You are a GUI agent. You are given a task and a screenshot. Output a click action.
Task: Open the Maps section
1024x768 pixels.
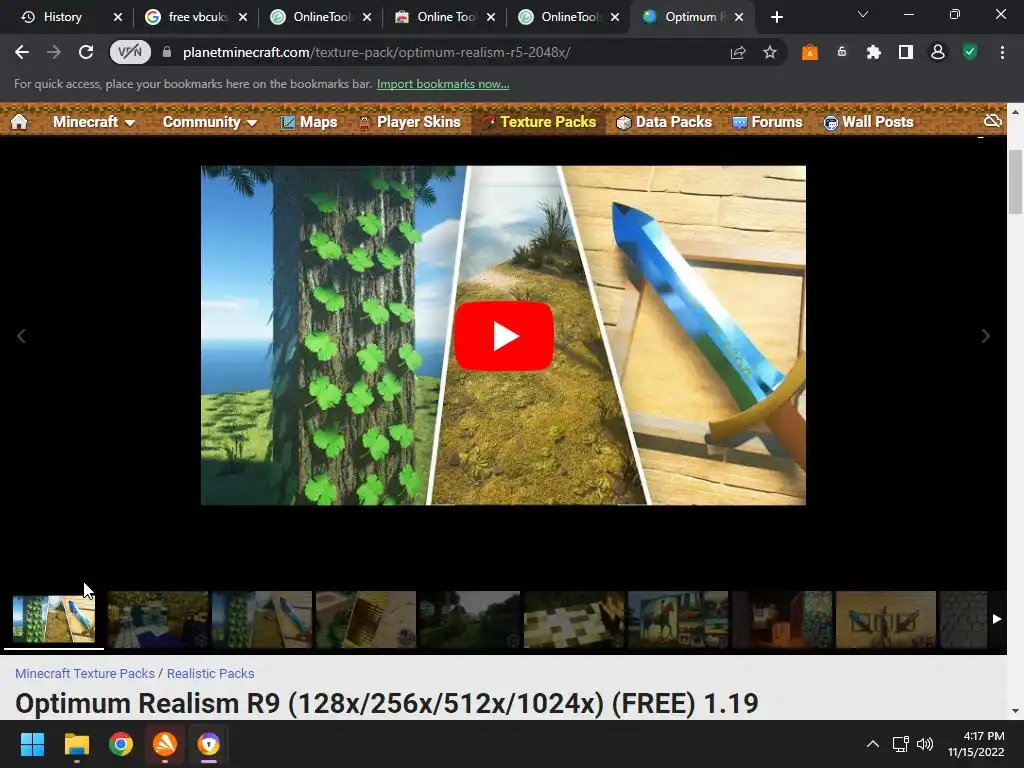[309, 122]
